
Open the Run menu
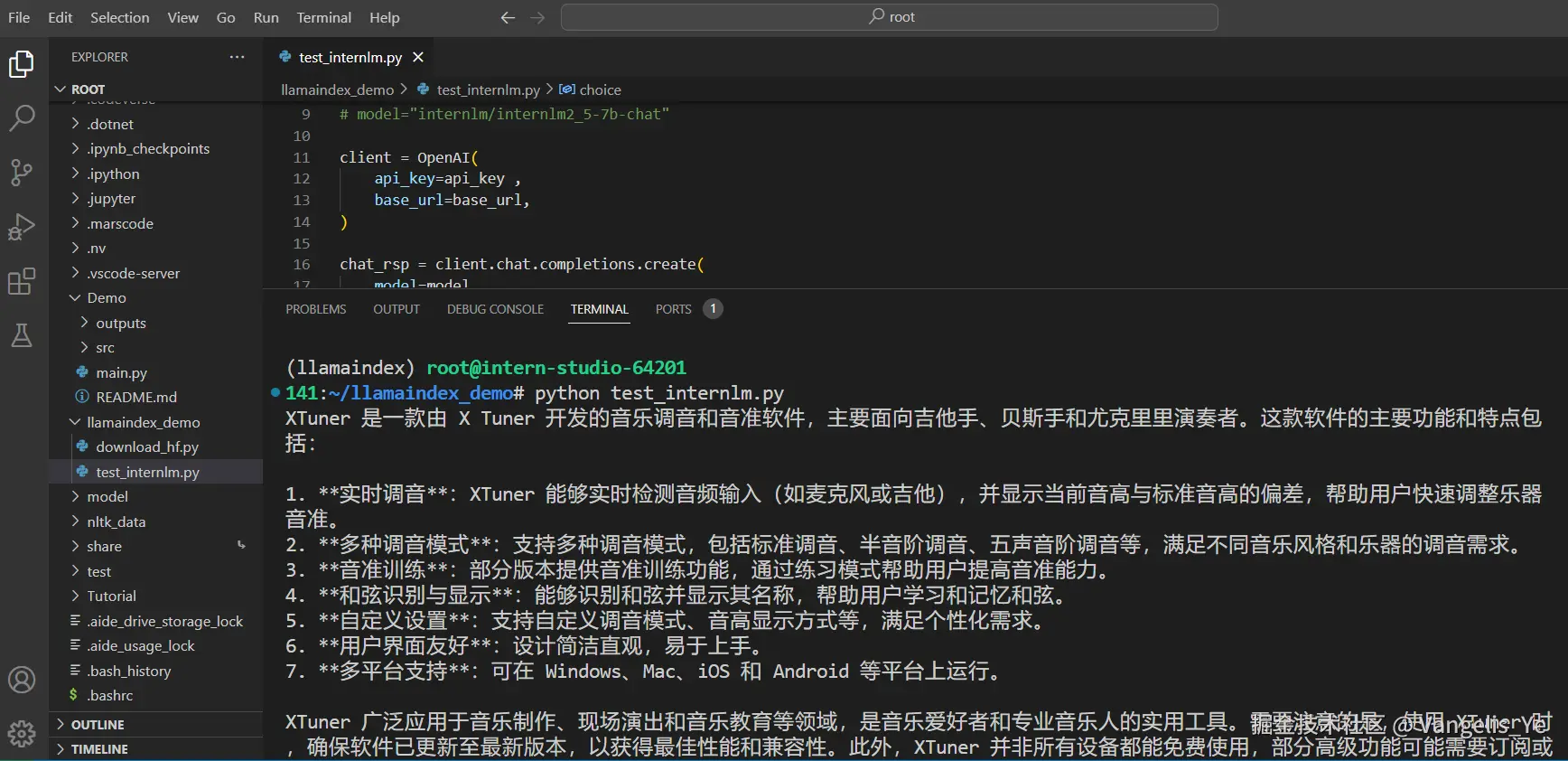point(266,17)
